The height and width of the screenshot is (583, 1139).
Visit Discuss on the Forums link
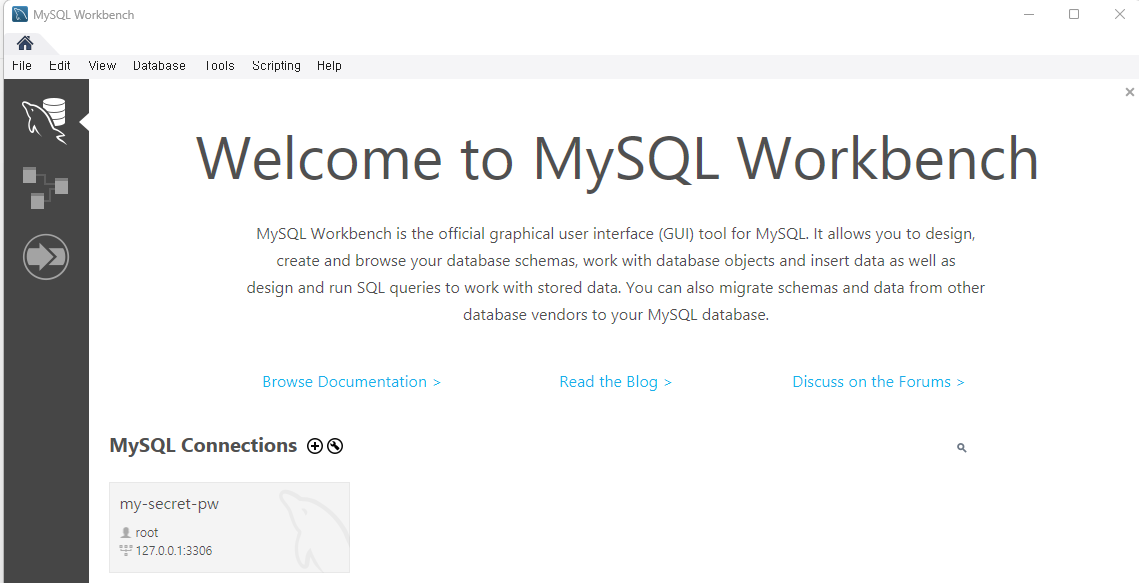[878, 382]
